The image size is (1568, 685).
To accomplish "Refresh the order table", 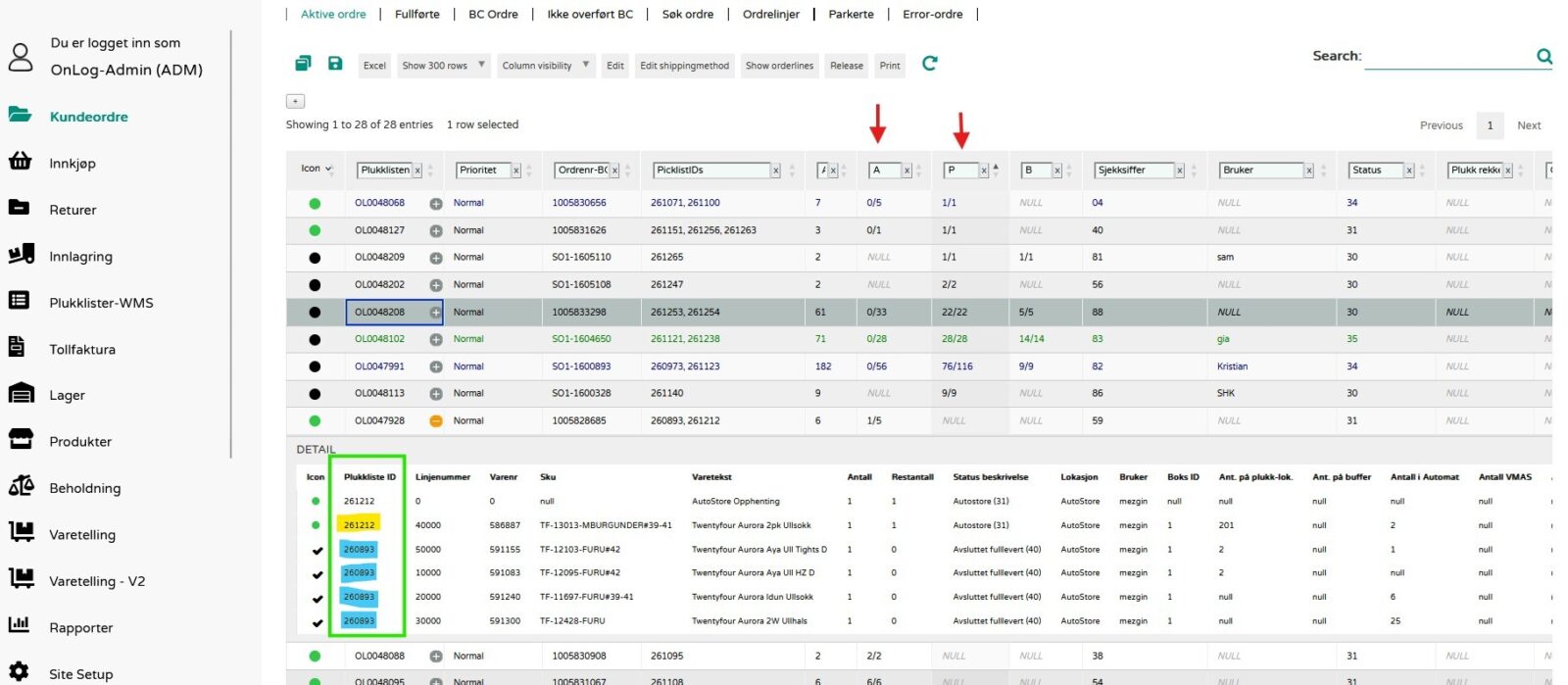I will click(930, 64).
